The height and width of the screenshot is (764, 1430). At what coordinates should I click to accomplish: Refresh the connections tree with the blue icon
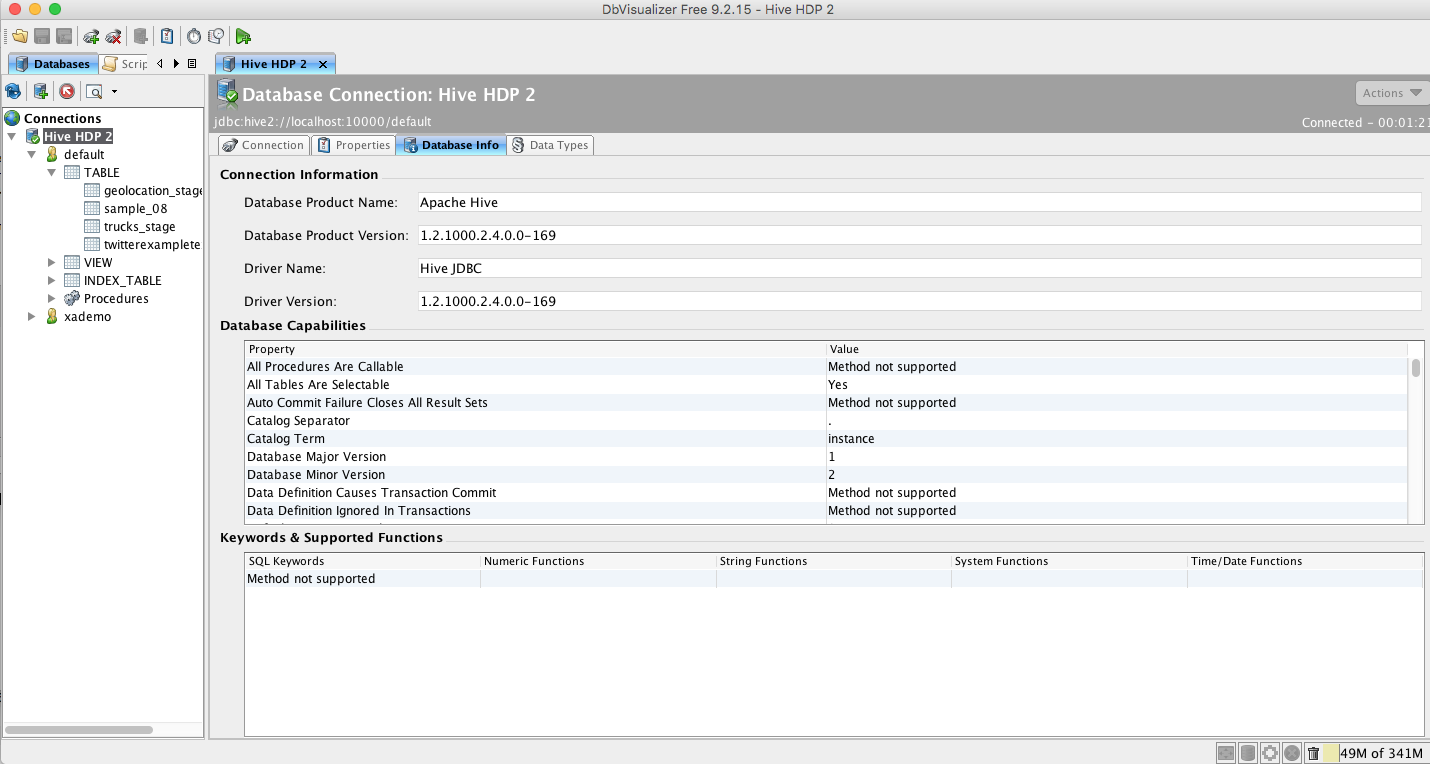click(13, 91)
